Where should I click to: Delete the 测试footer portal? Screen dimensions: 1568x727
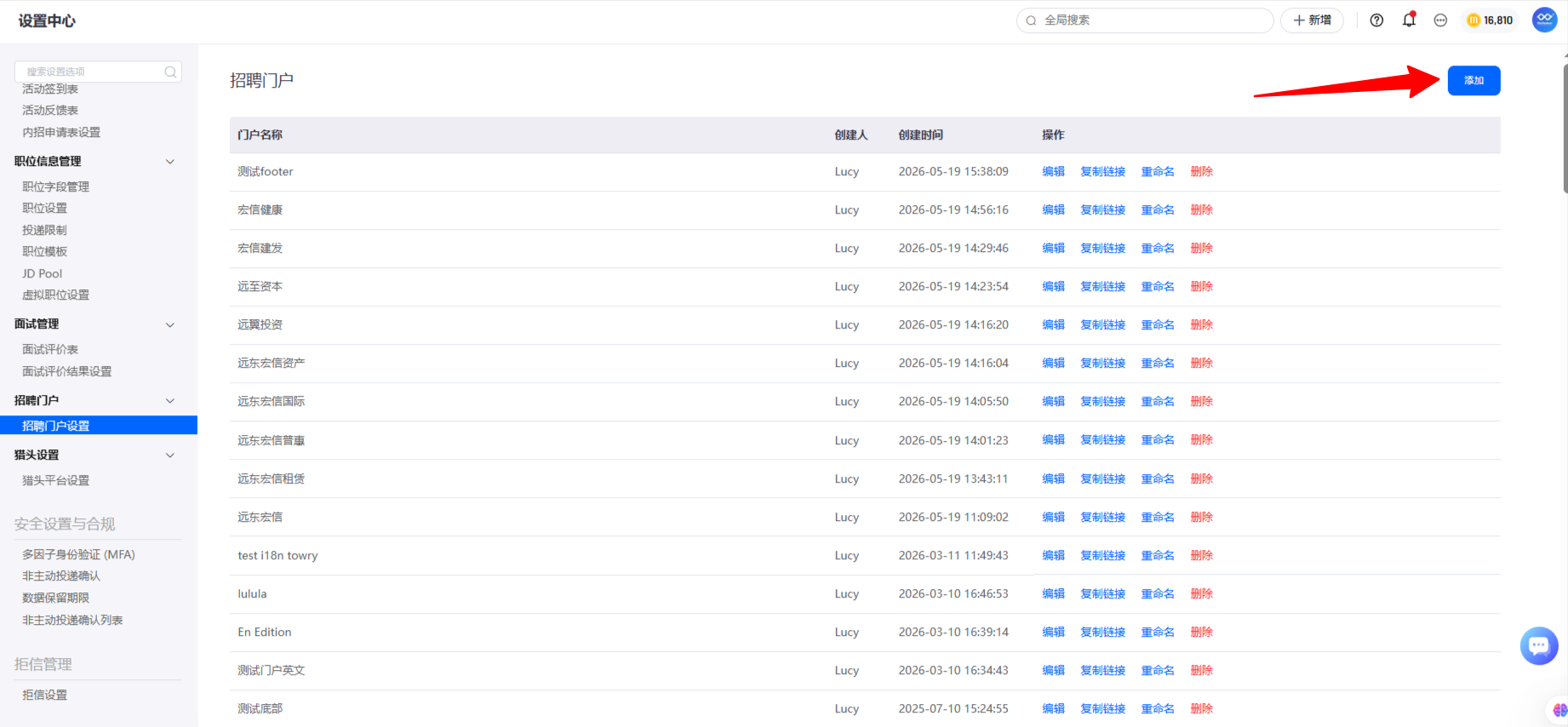(1201, 172)
